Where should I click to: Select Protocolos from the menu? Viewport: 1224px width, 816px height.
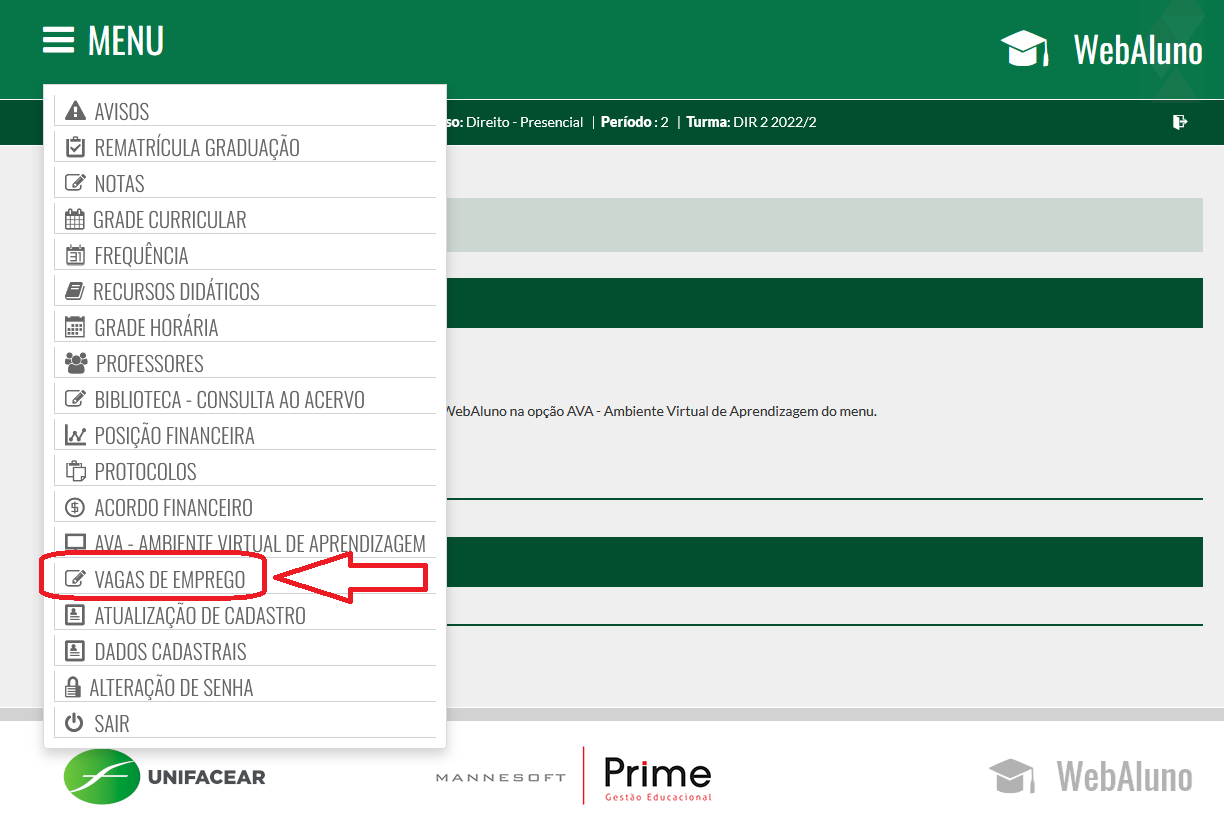145,472
